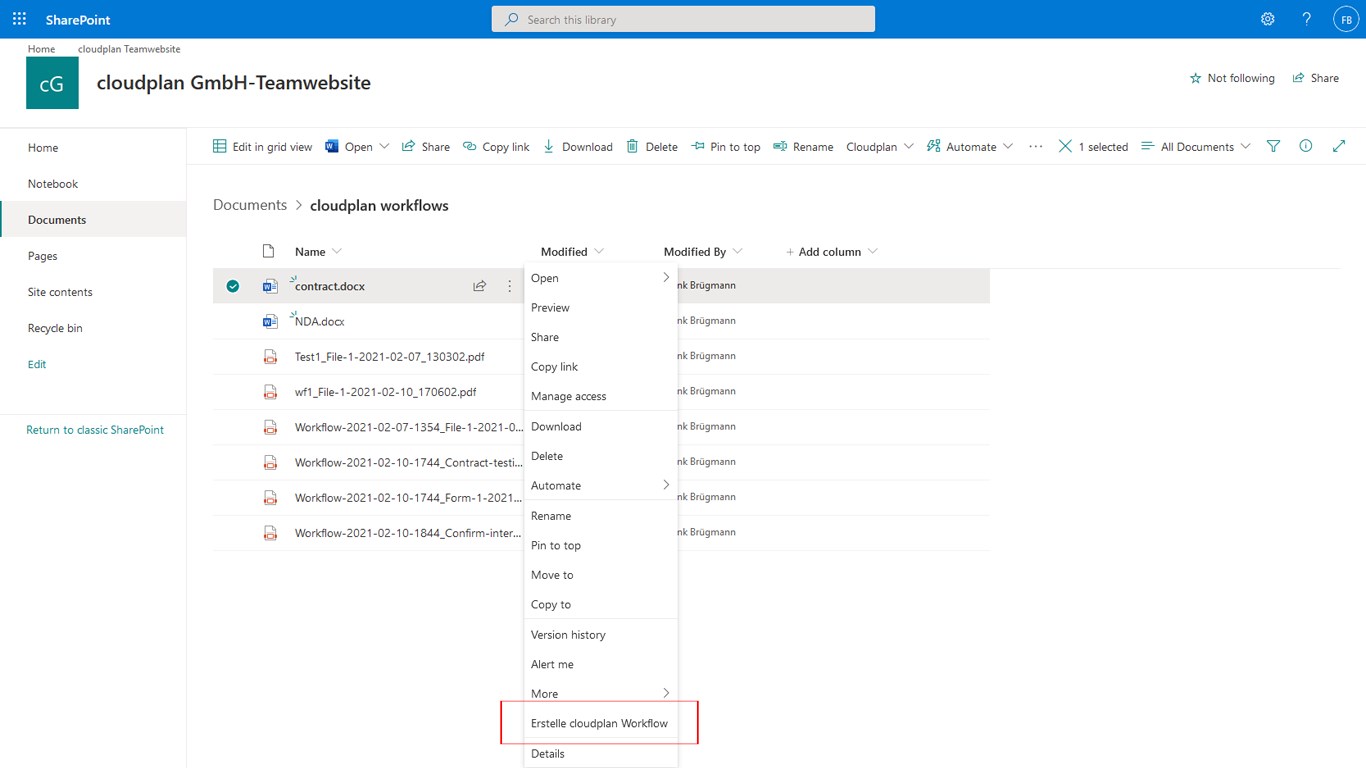Image resolution: width=1366 pixels, height=768 pixels.
Task: Click the Word file icon next to NDA.docx
Action: [270, 321]
